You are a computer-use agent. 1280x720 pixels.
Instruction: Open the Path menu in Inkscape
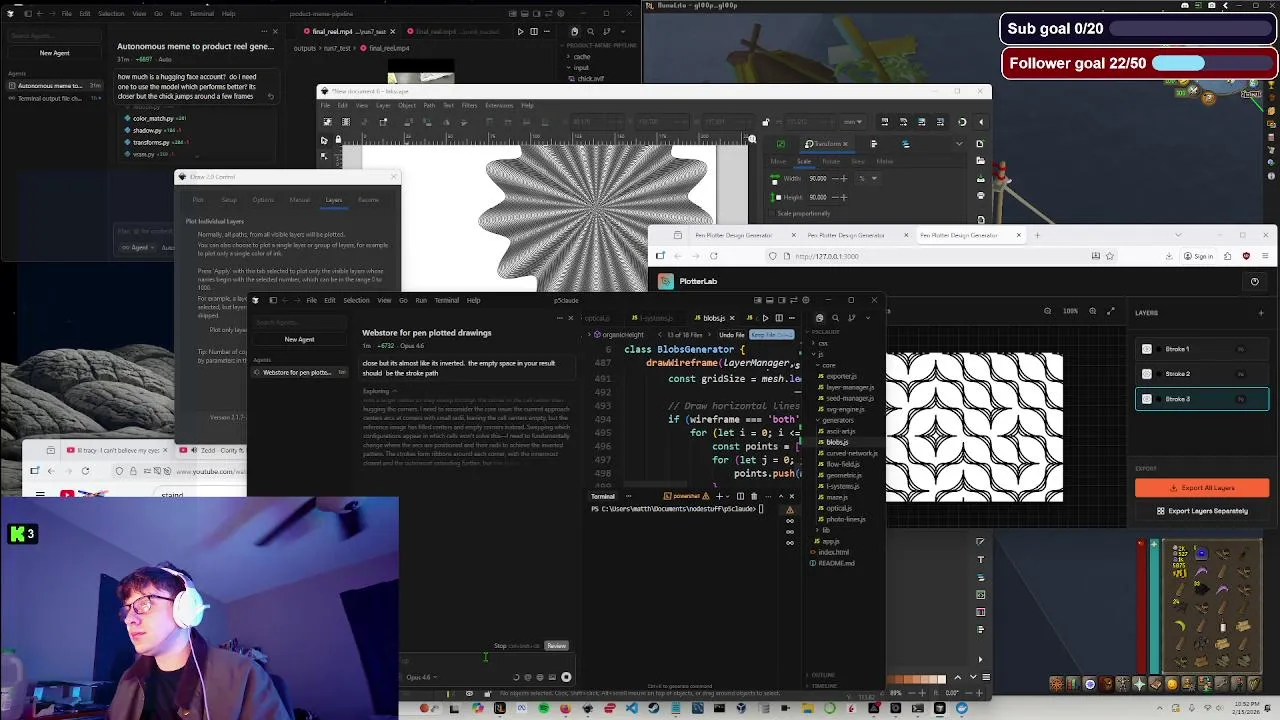click(x=429, y=105)
